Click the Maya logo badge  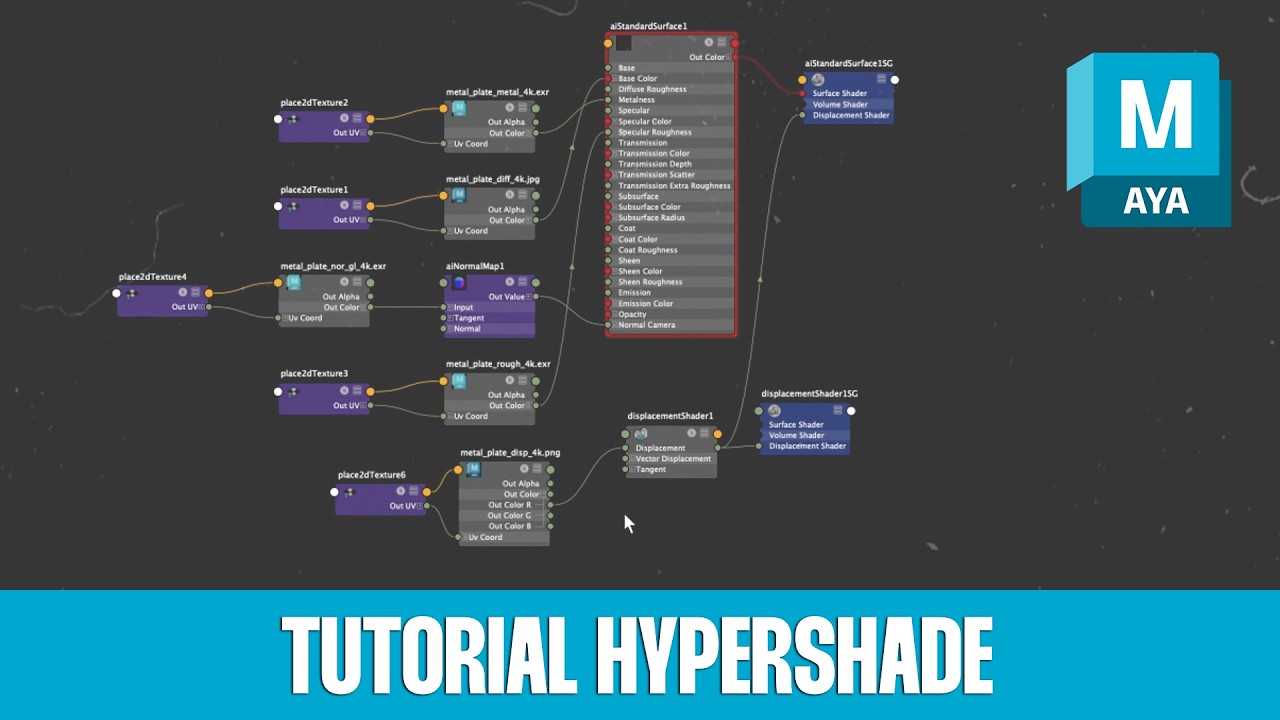click(x=1150, y=139)
